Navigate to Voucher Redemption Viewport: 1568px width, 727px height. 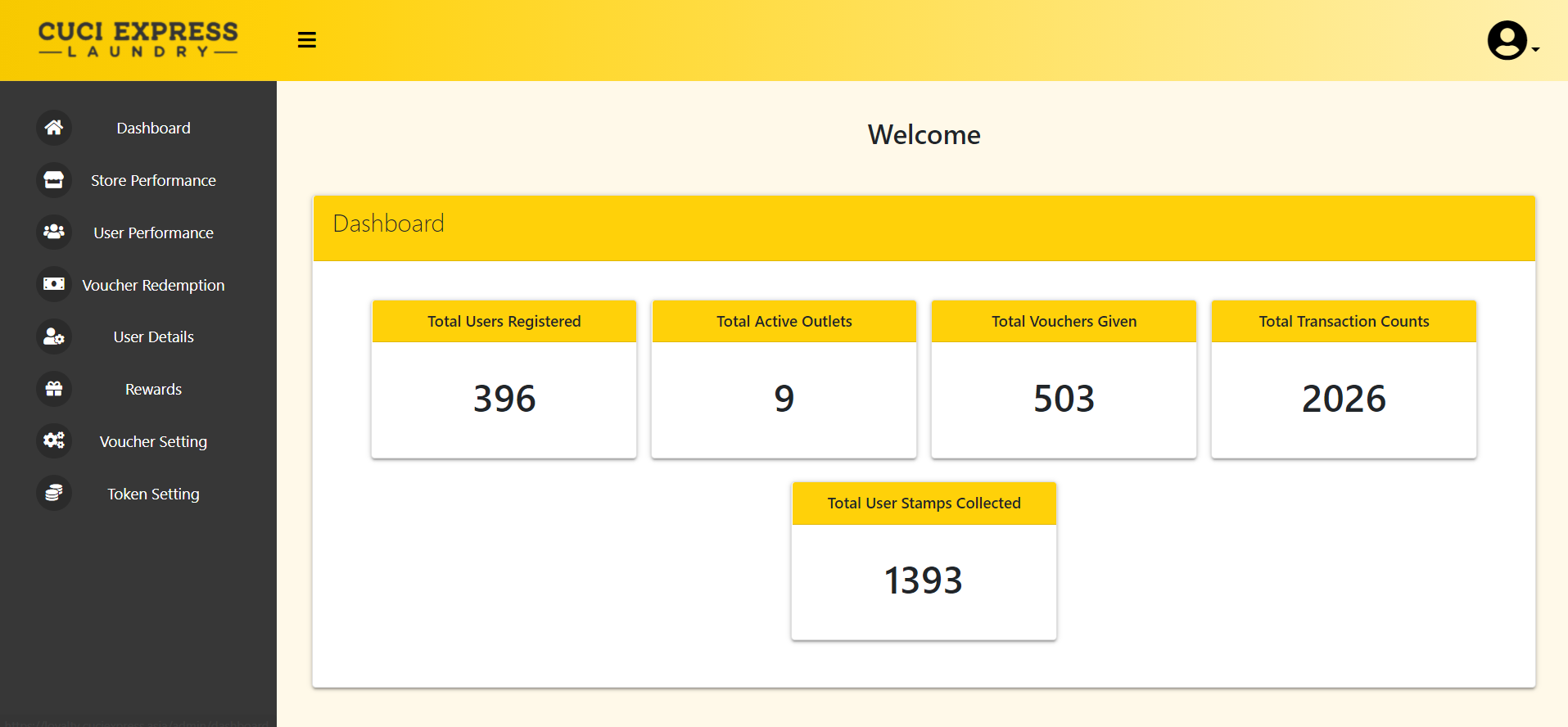pyautogui.click(x=153, y=286)
